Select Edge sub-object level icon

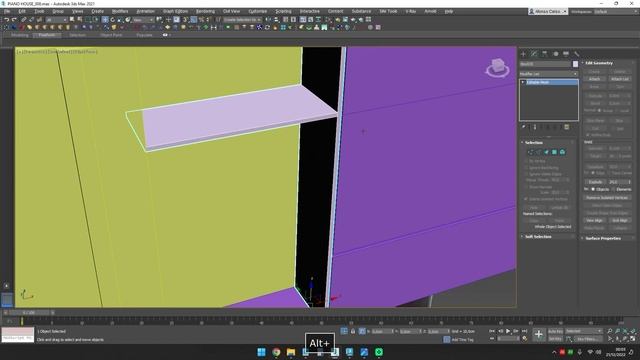tap(538, 152)
